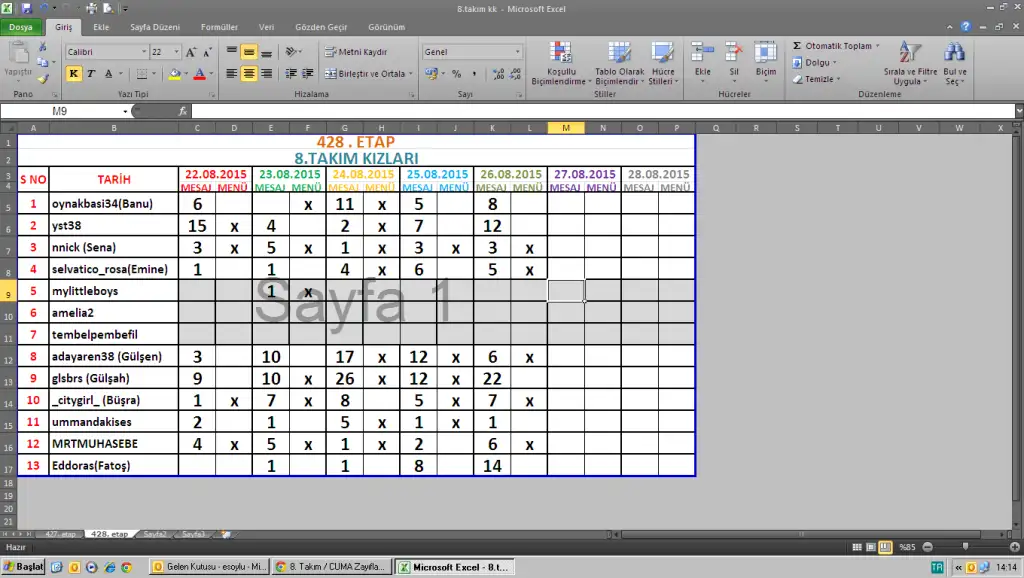Open Koşullu Biçimlendirme conditional formatting
This screenshot has height=578, width=1024.
pos(561,63)
